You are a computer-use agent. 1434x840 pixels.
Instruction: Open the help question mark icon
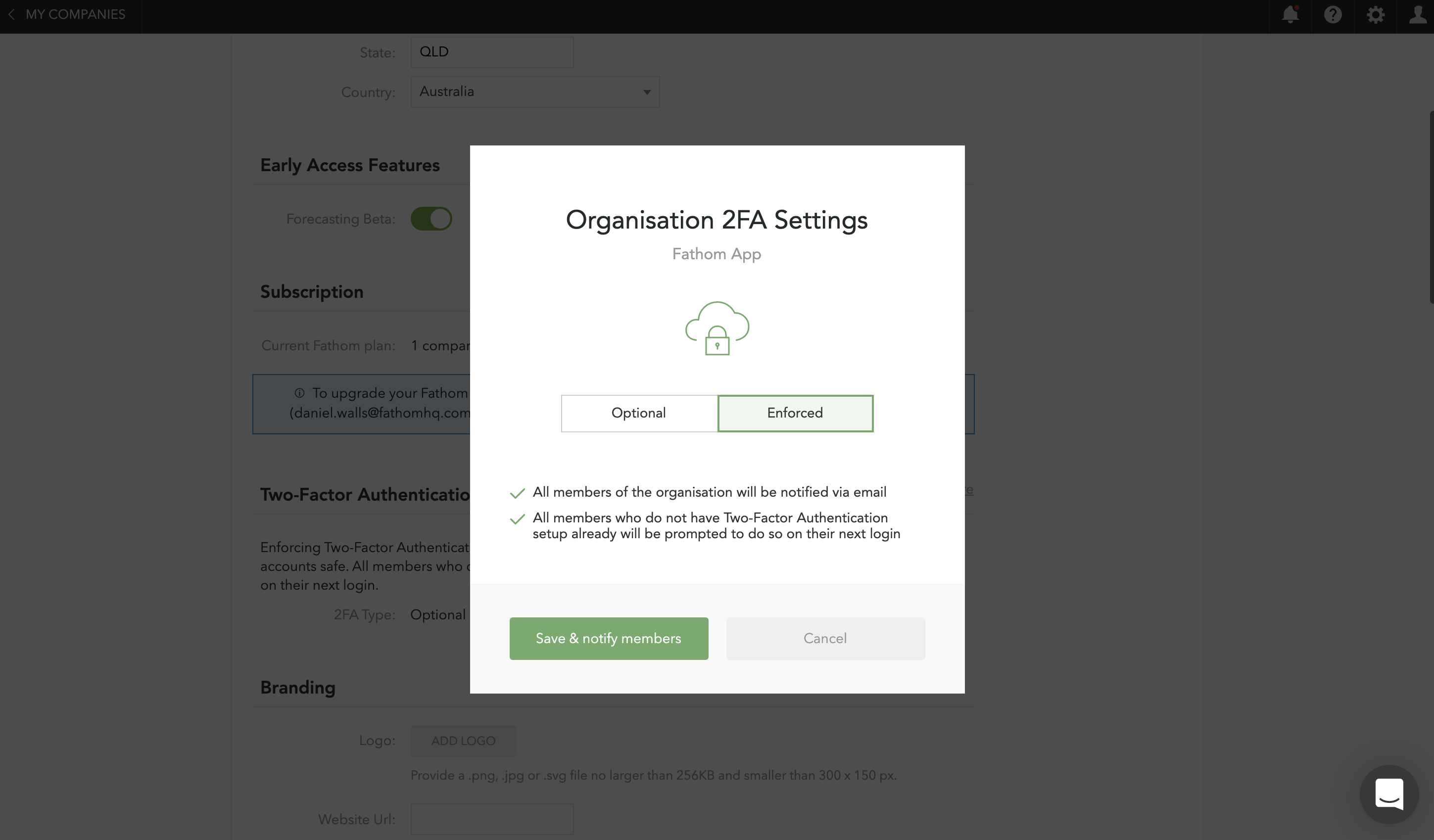pos(1333,14)
